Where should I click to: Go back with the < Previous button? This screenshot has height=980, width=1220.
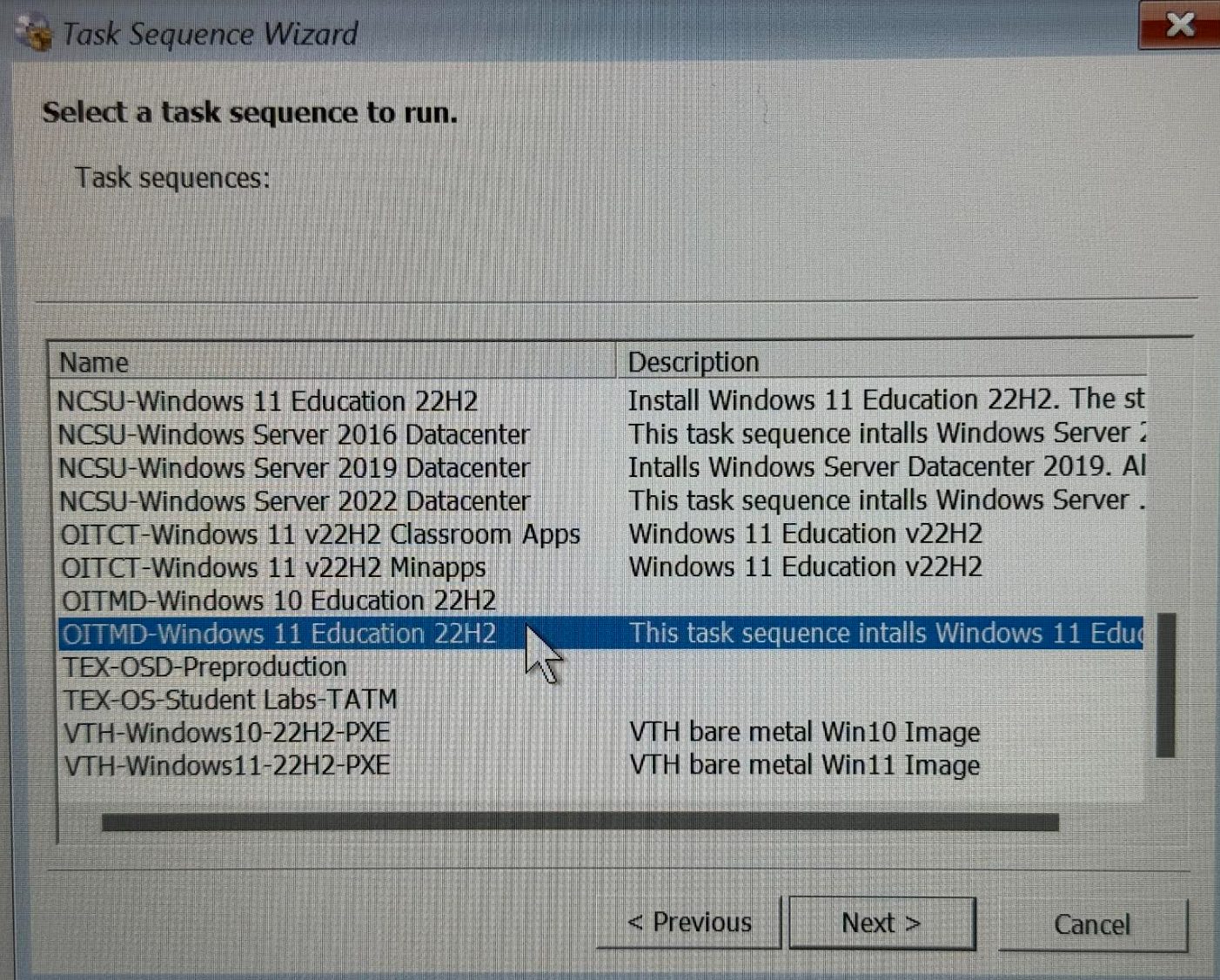(689, 923)
